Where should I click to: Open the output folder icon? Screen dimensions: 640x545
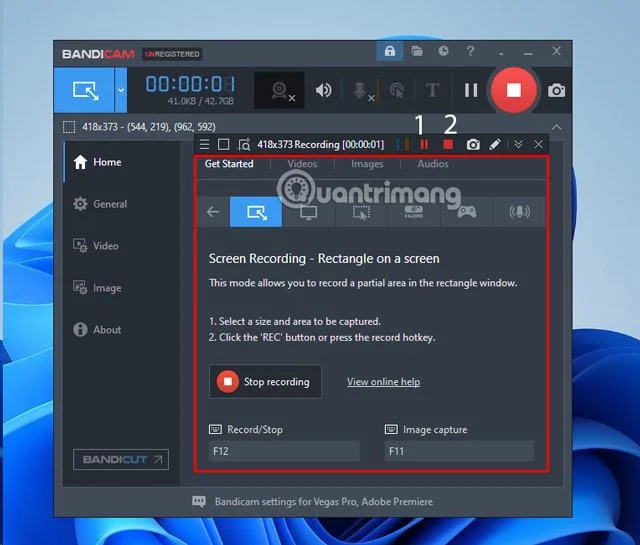click(417, 51)
